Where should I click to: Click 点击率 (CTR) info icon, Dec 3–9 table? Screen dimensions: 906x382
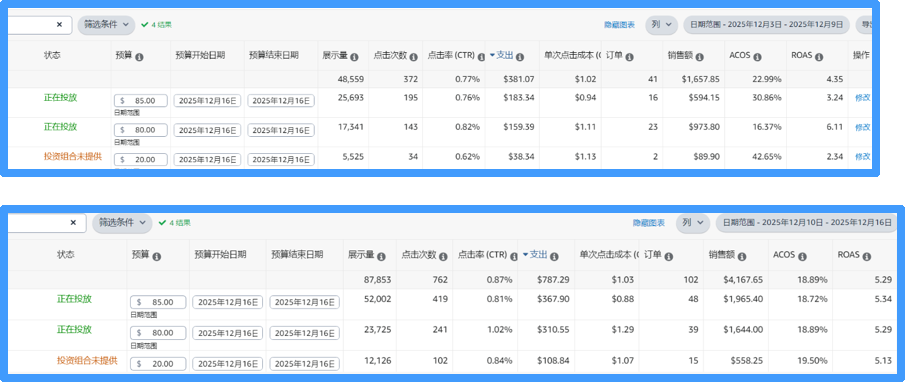click(x=481, y=57)
